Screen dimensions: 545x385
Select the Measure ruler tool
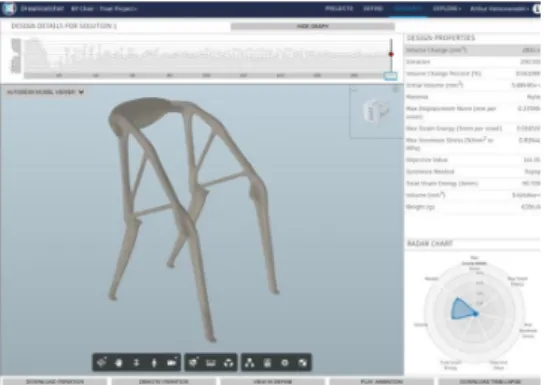click(x=211, y=363)
